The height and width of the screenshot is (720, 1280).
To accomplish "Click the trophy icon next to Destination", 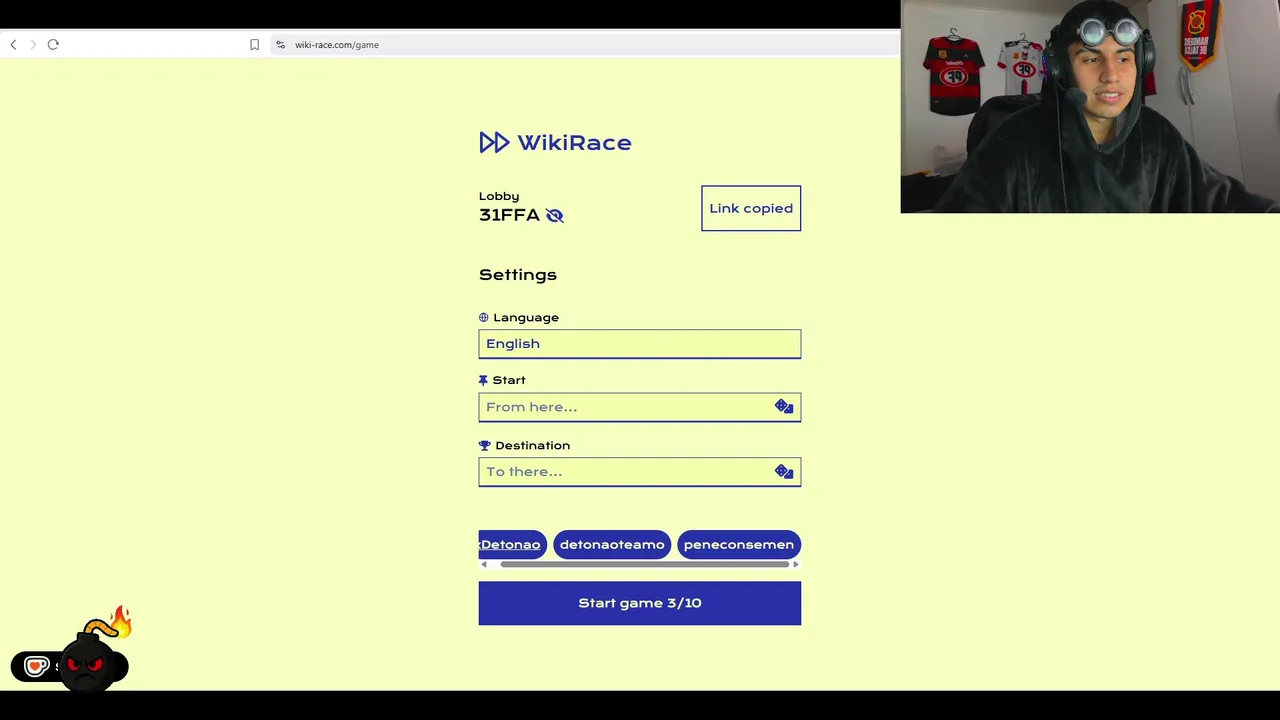I will click(x=484, y=445).
